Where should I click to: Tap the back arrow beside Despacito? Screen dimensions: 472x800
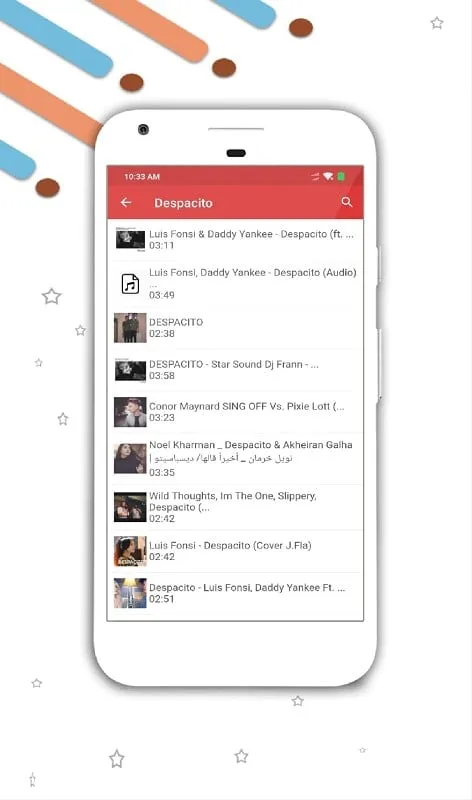click(126, 203)
